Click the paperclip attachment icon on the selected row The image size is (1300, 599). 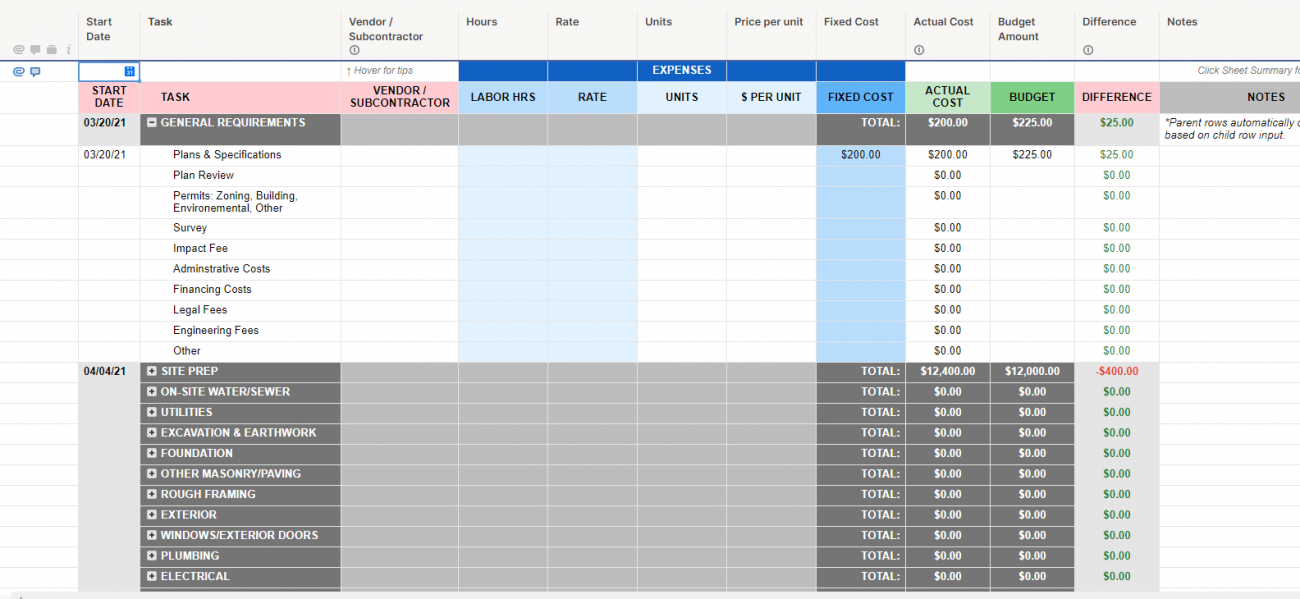tap(18, 71)
